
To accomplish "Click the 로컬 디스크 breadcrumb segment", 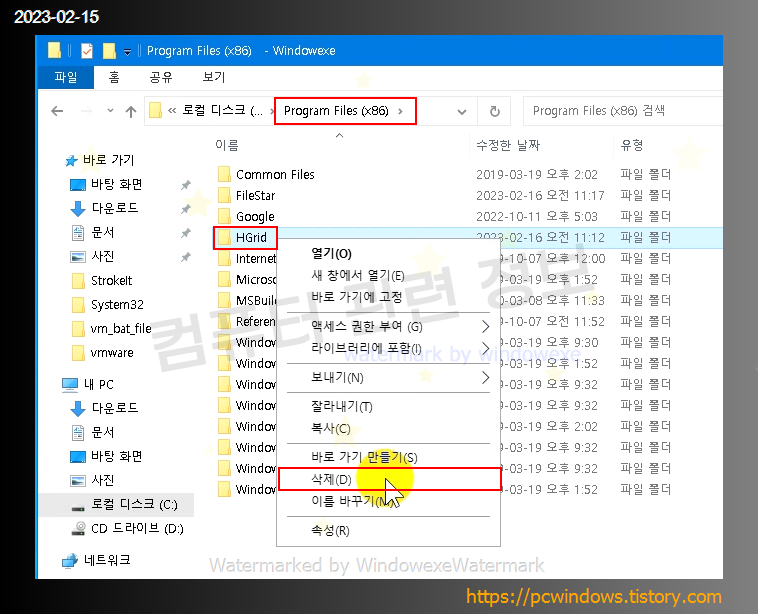I will pos(222,111).
